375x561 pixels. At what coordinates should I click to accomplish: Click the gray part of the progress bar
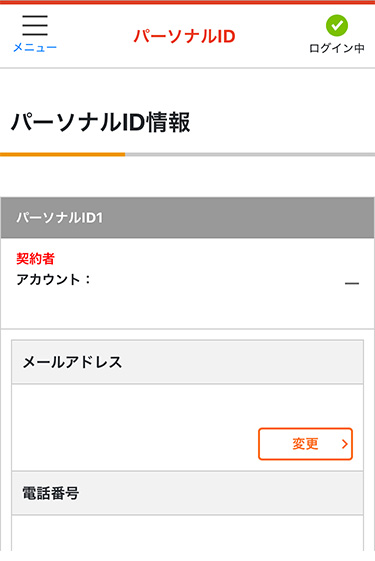click(250, 155)
